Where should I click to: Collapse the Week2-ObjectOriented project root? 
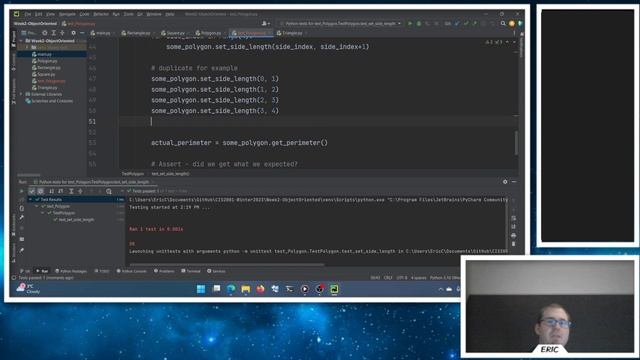[22, 41]
